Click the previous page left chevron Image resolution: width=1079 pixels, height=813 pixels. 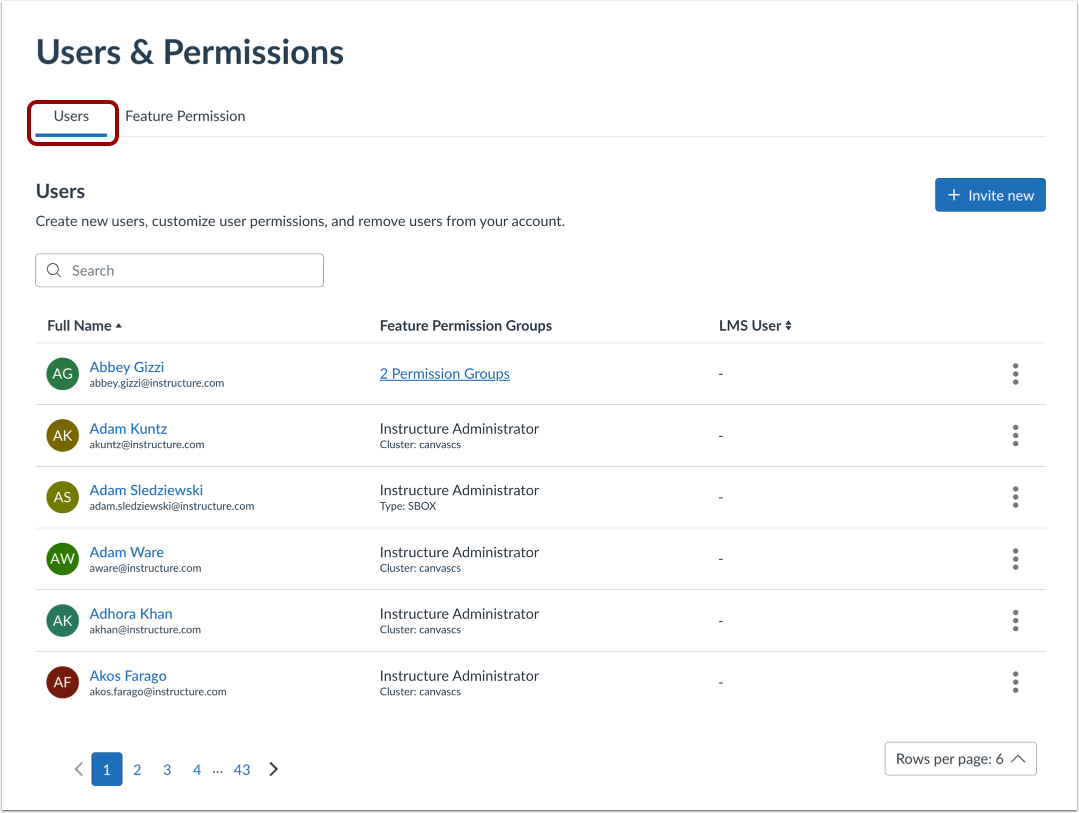(78, 769)
